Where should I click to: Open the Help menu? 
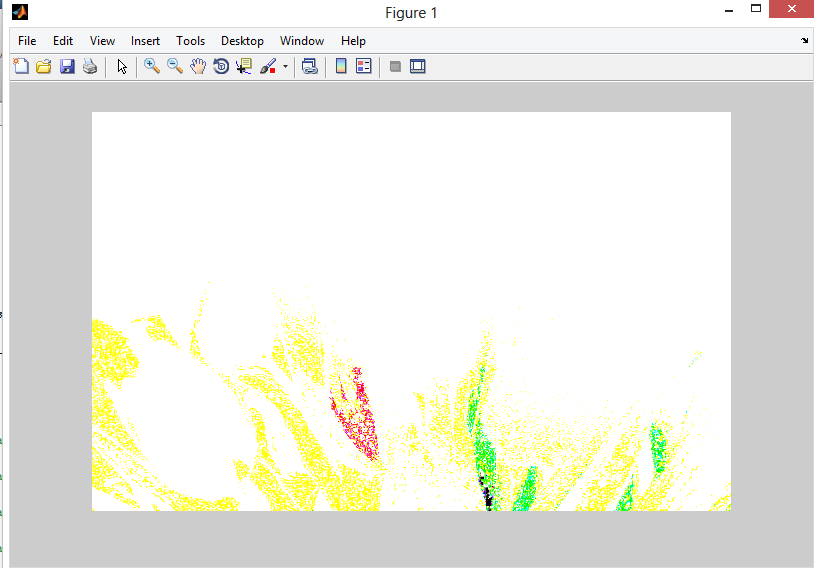(353, 41)
